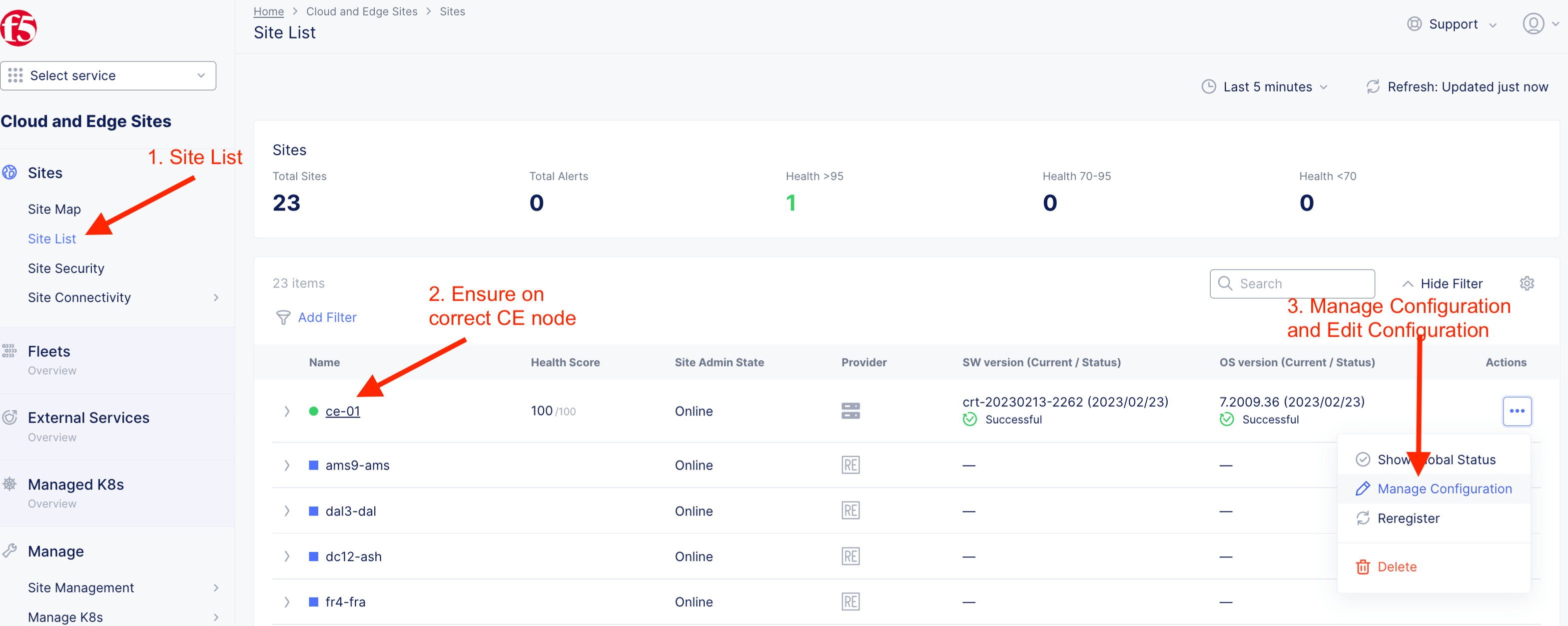Open the table settings gear icon

[1526, 283]
